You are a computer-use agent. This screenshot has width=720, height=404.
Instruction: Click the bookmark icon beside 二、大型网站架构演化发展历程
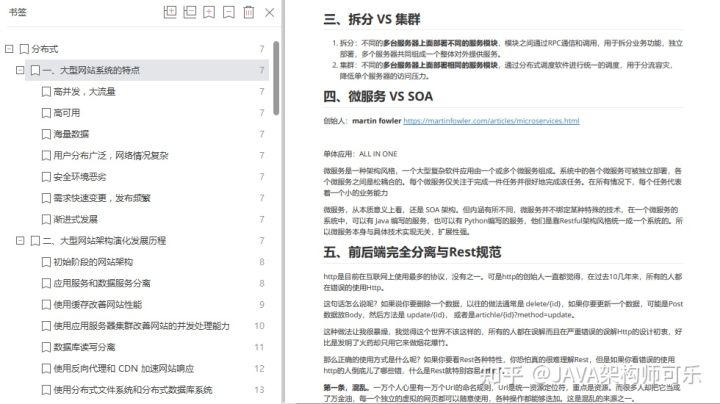coord(35,241)
